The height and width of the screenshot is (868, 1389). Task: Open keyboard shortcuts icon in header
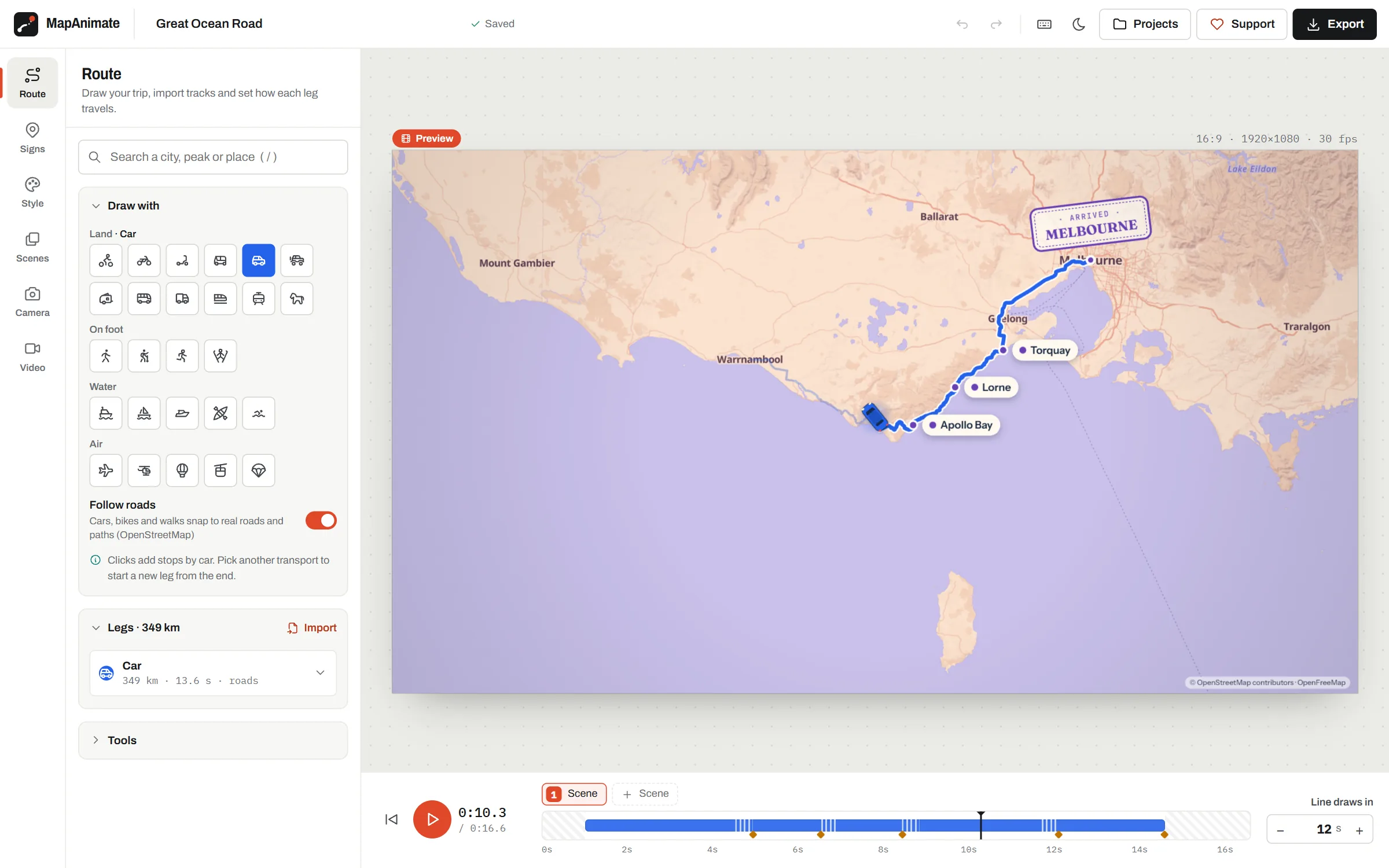(x=1044, y=24)
